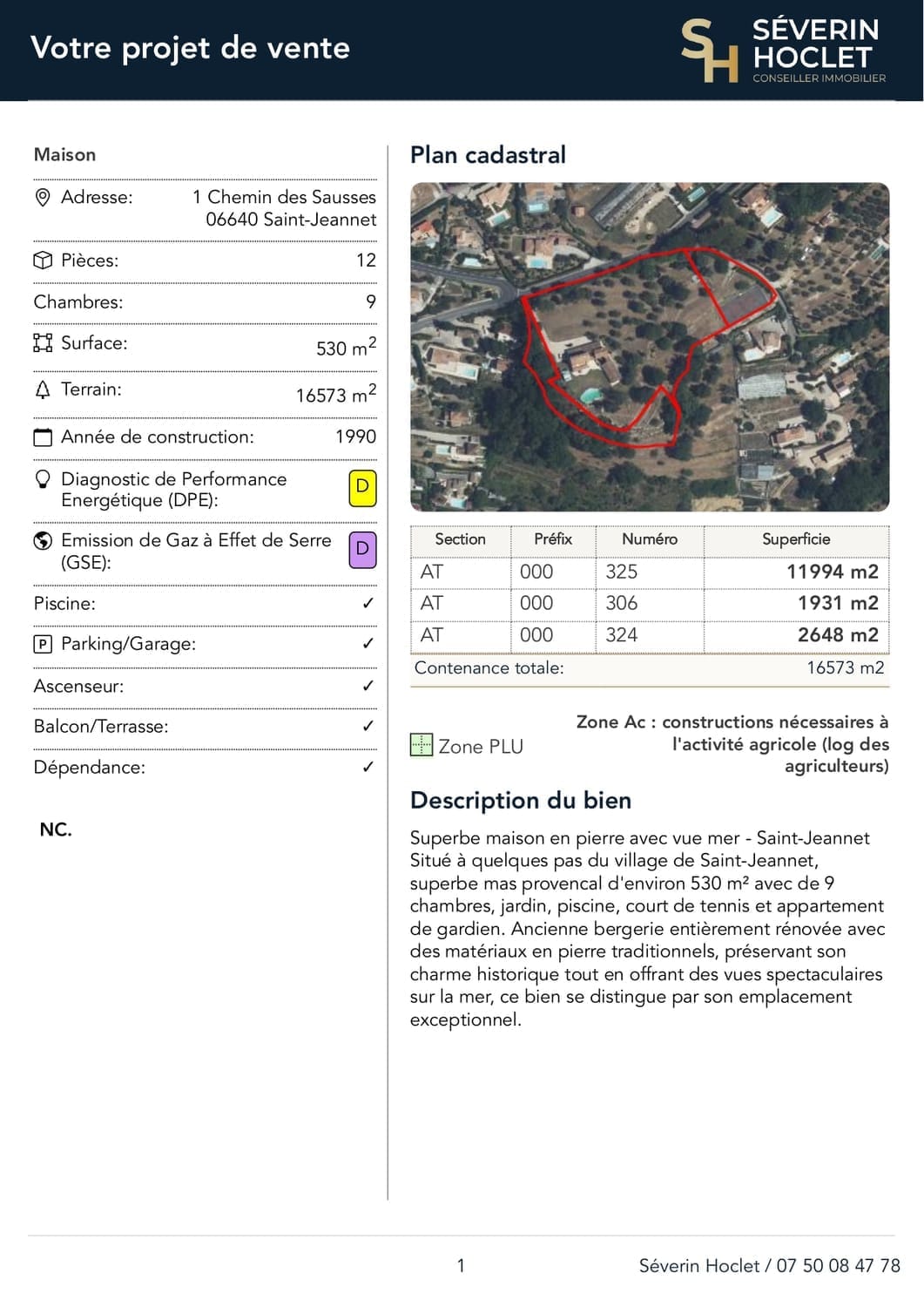
Task: Click the lightbulb icon next to Diagnostic DPE
Action: click(x=42, y=480)
